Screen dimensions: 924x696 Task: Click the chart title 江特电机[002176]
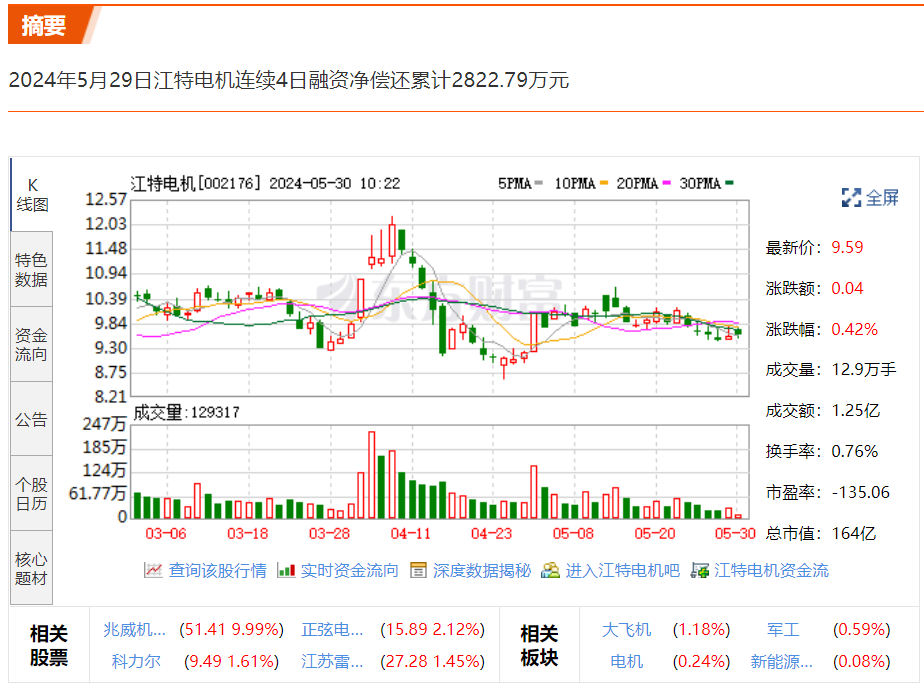195,183
